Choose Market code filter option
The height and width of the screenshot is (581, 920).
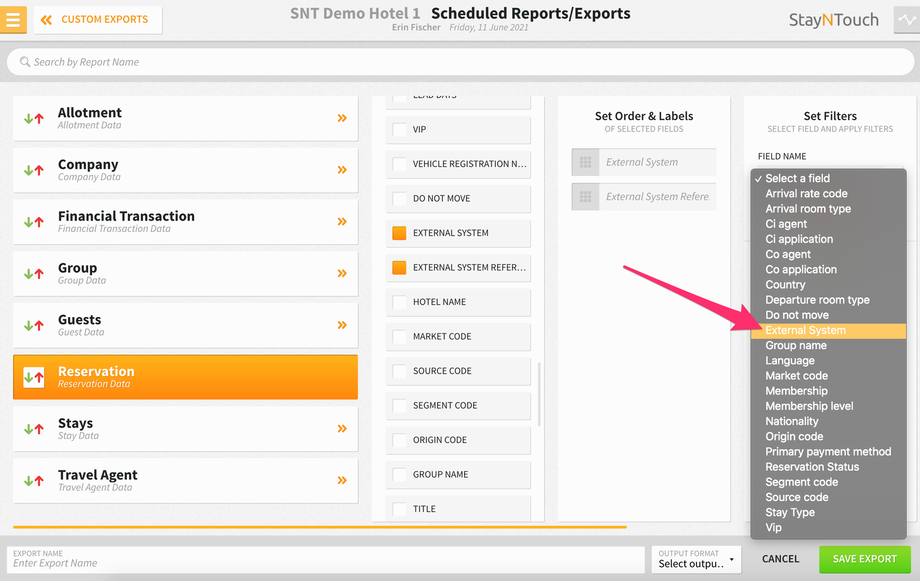pyautogui.click(x=828, y=376)
